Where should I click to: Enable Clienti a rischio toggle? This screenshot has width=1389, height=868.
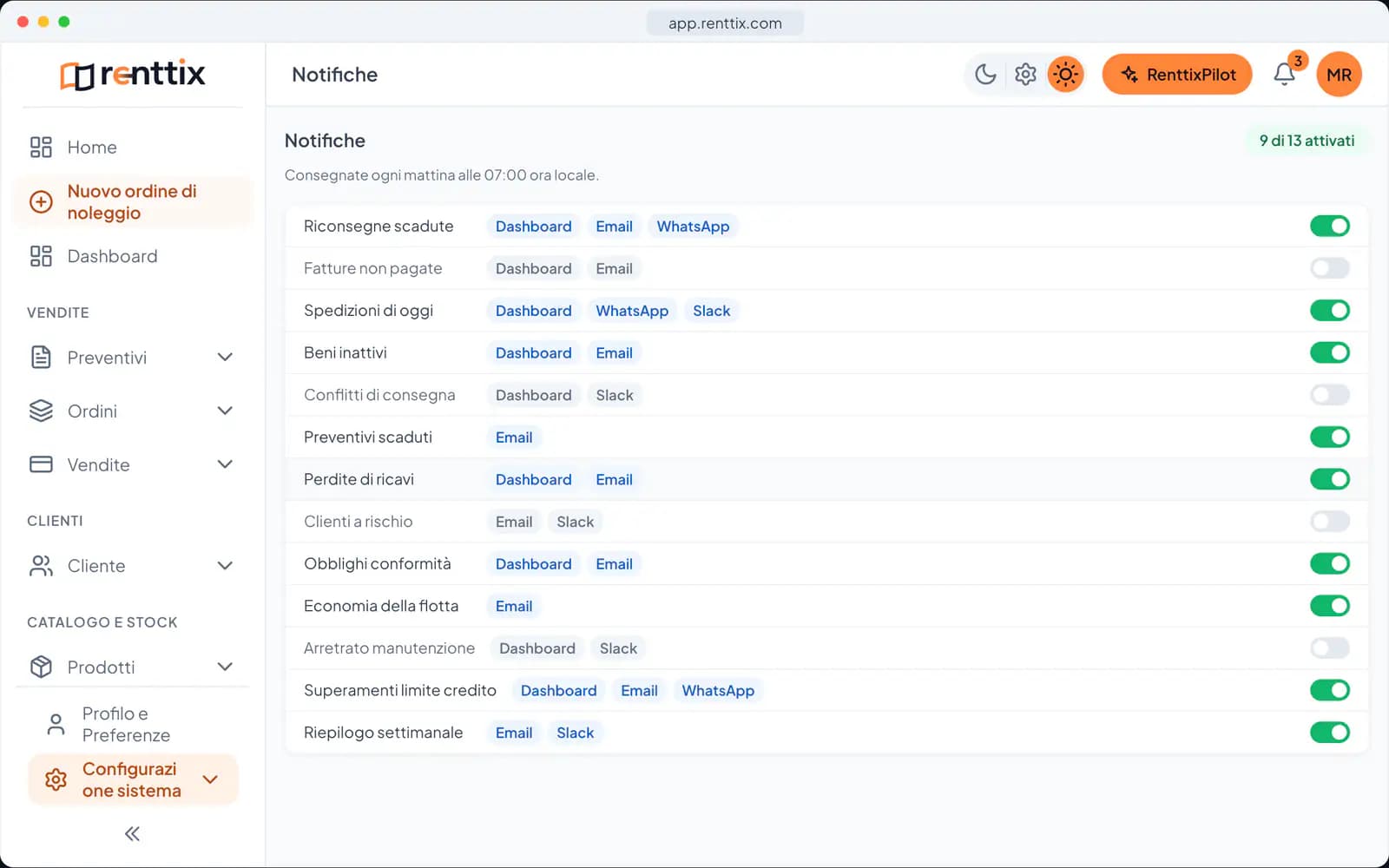coord(1330,522)
